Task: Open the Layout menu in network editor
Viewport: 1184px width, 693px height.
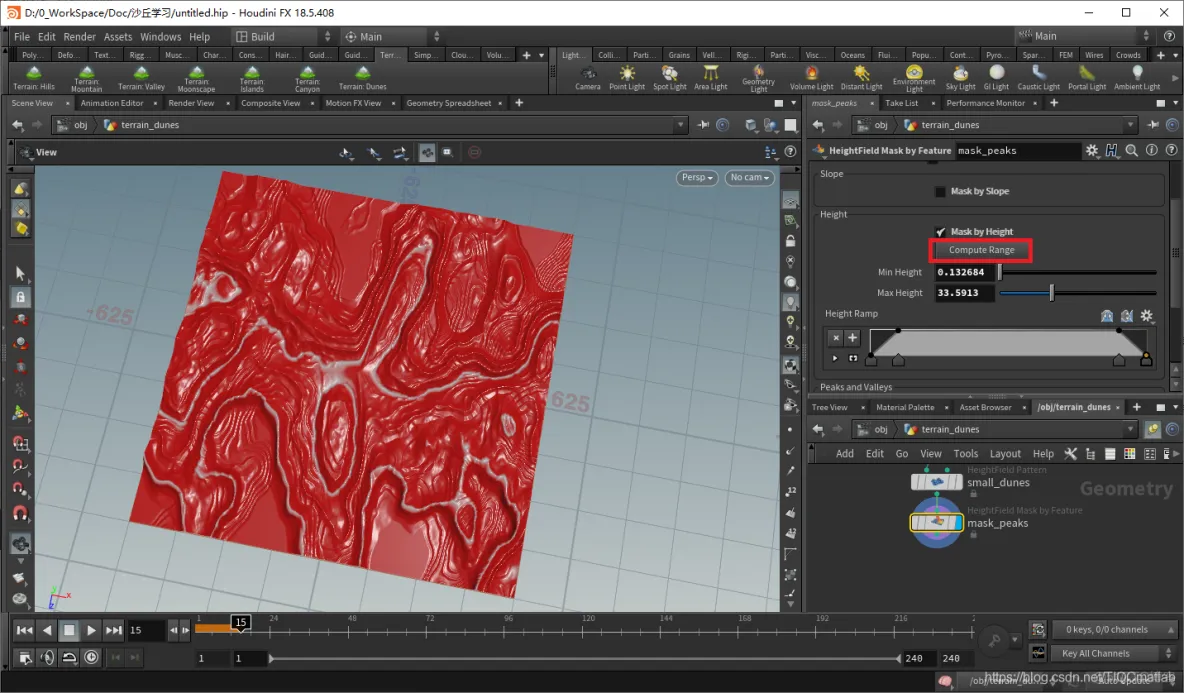Action: pyautogui.click(x=1005, y=453)
